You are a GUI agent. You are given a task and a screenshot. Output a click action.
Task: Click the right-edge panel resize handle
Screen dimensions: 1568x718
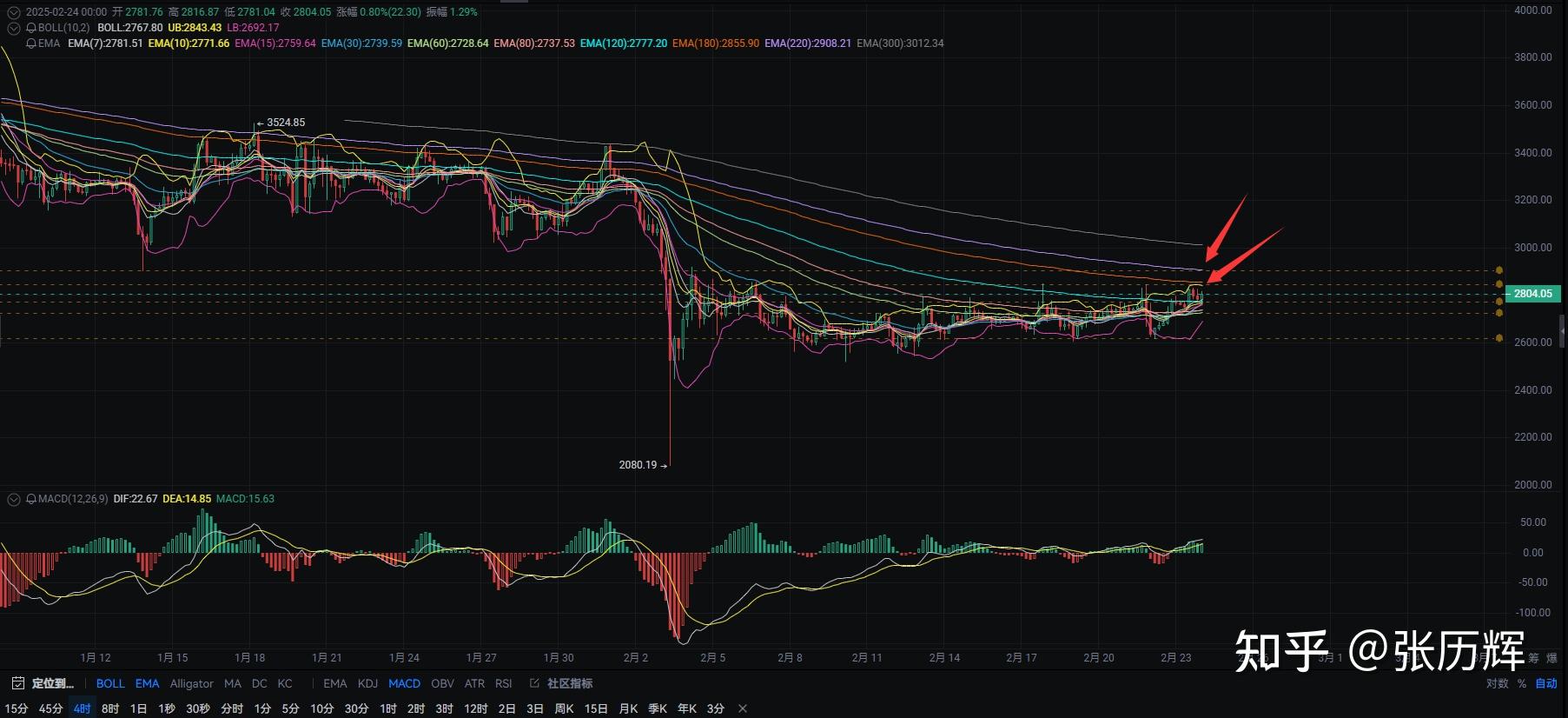tap(1563, 330)
